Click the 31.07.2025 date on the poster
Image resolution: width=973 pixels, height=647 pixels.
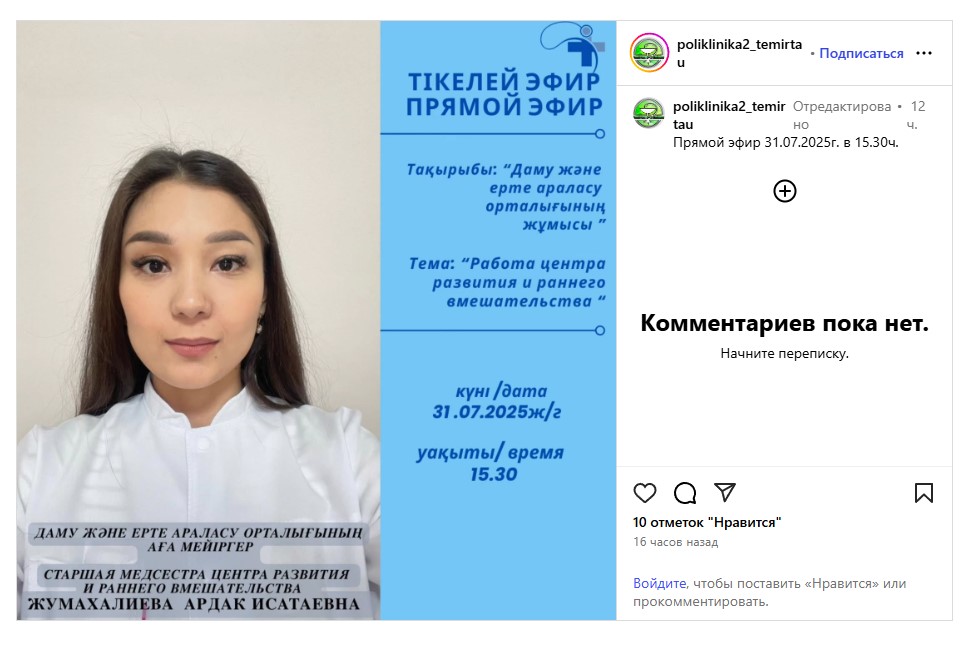(496, 412)
